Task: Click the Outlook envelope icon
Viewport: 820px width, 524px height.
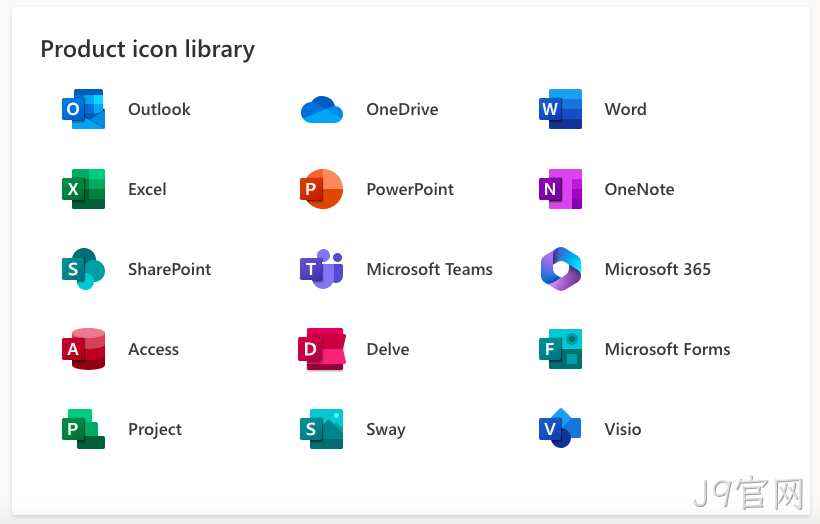Action: tap(83, 109)
